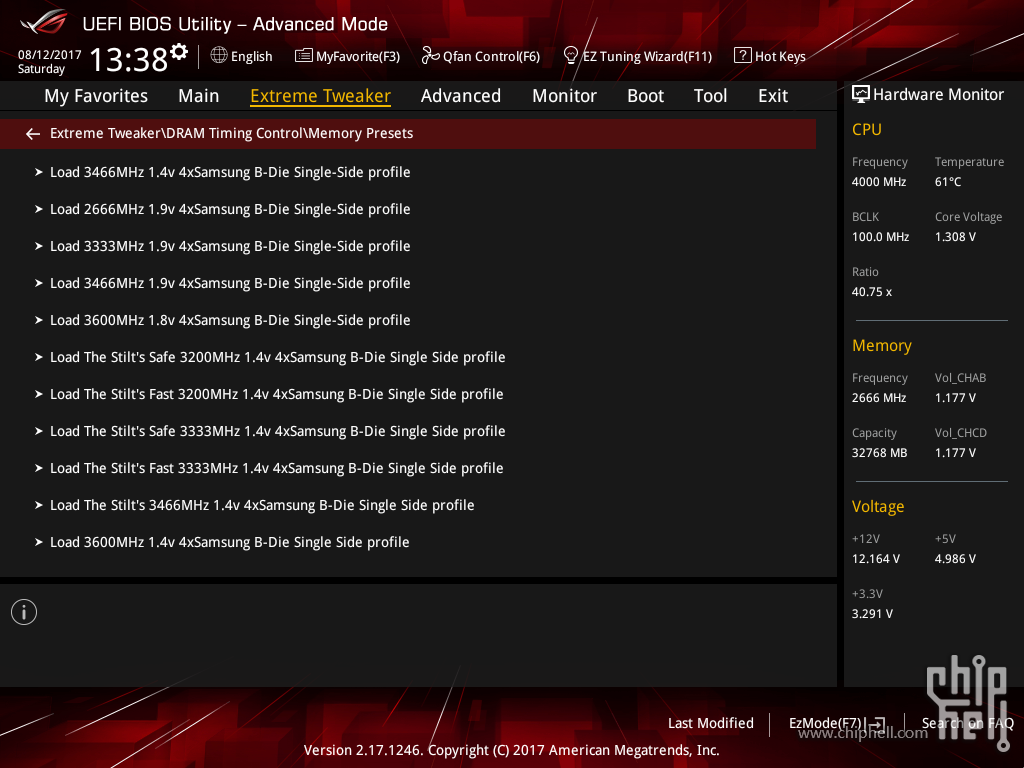Open the Advanced tab
This screenshot has width=1024, height=768.
point(461,96)
